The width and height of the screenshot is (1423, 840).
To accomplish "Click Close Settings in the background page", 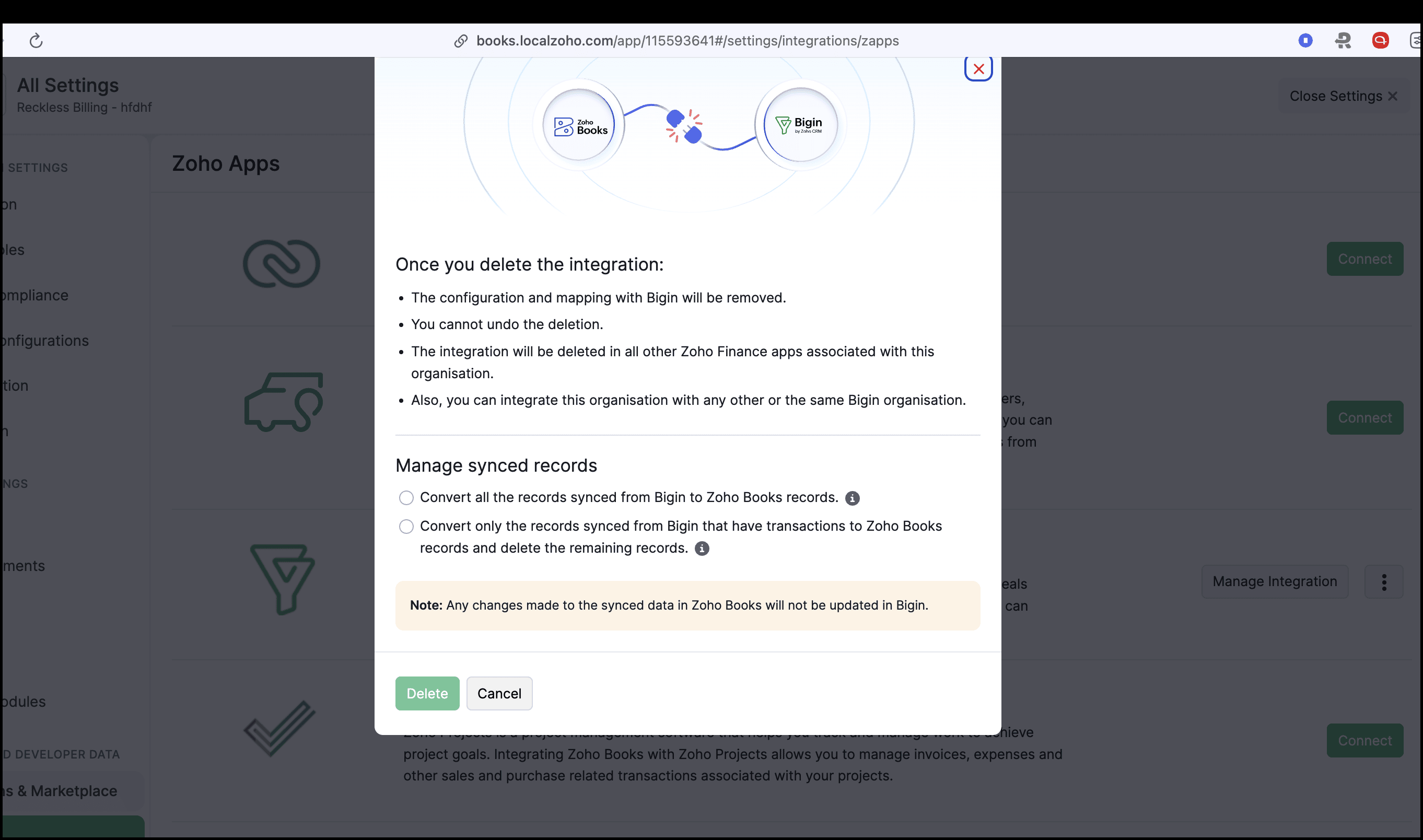I will point(1343,96).
